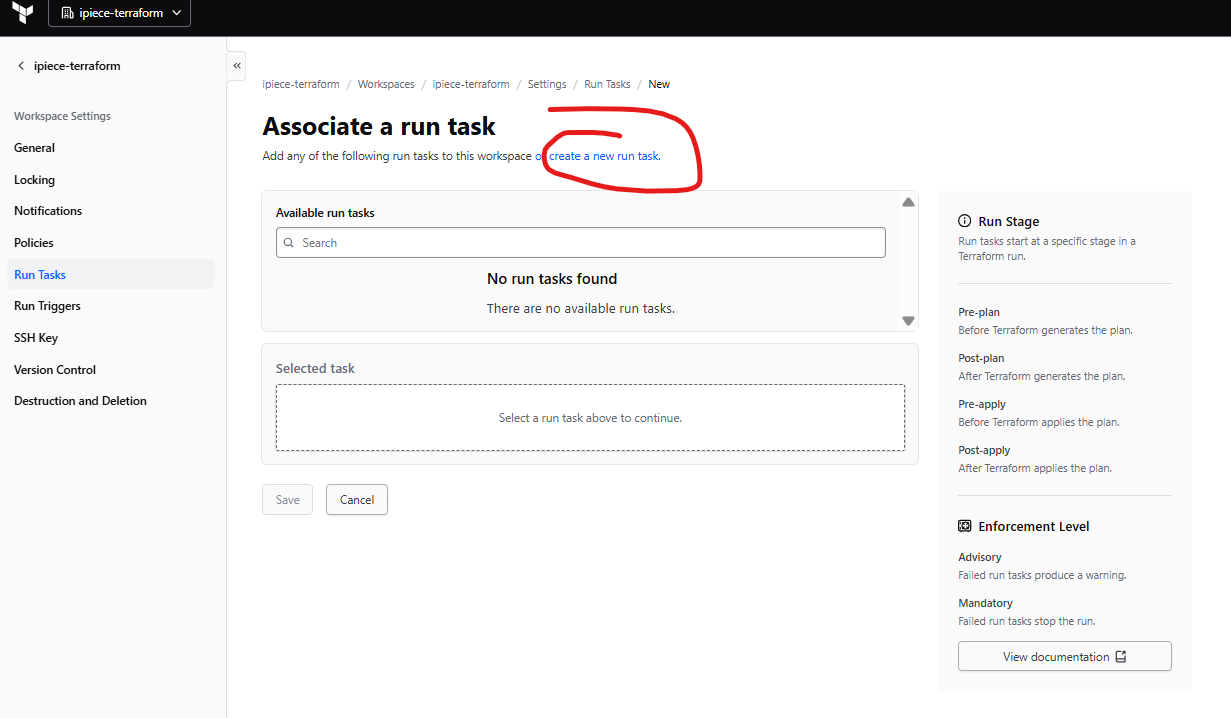The image size is (1231, 718).
Task: Click the 'No run tasks found' text
Action: click(552, 279)
